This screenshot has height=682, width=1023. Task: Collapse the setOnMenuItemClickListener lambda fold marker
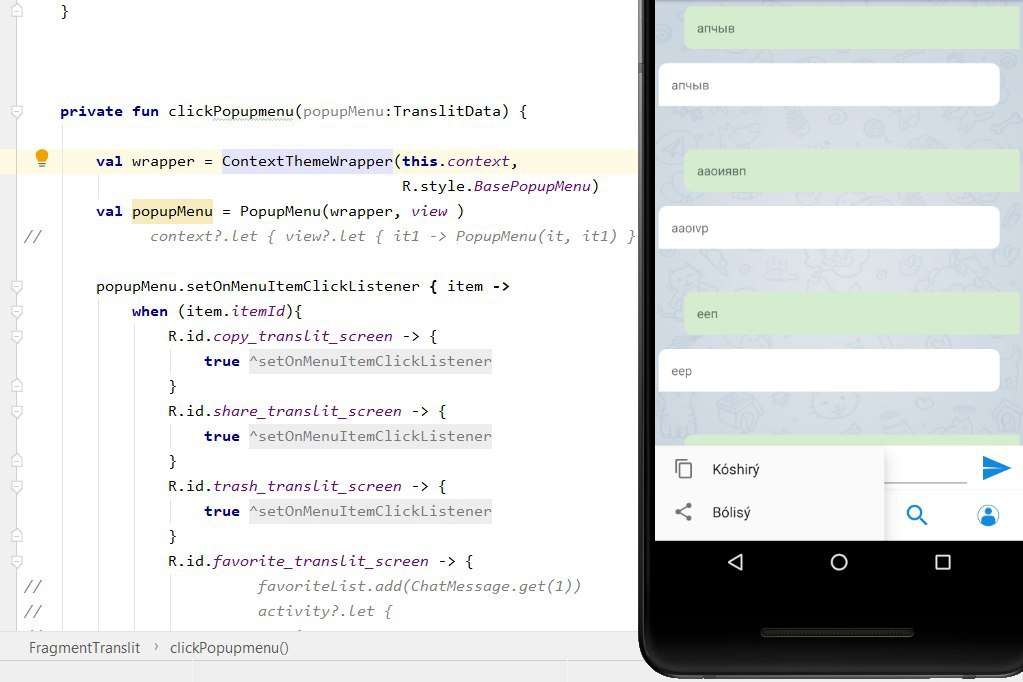tap(17, 287)
